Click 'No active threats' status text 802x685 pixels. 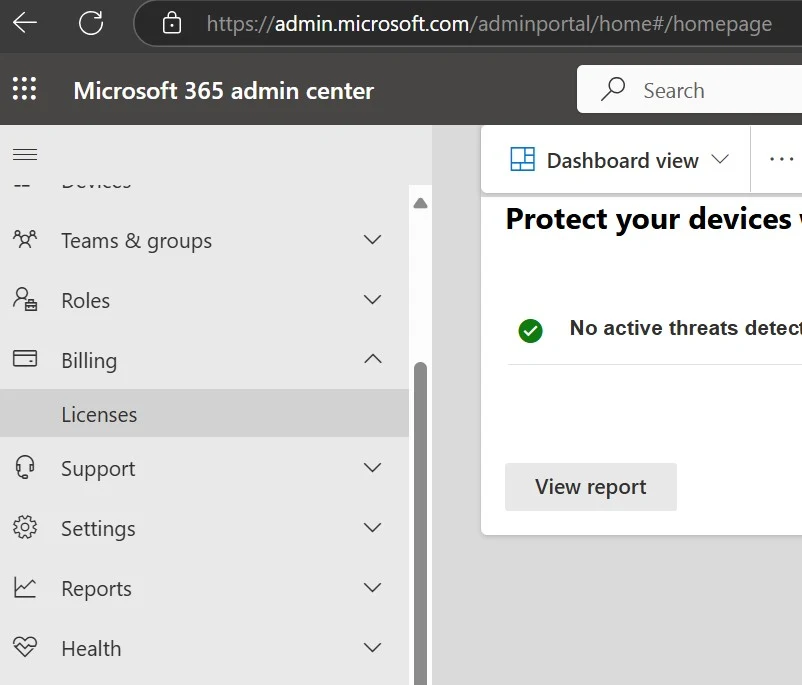point(685,327)
